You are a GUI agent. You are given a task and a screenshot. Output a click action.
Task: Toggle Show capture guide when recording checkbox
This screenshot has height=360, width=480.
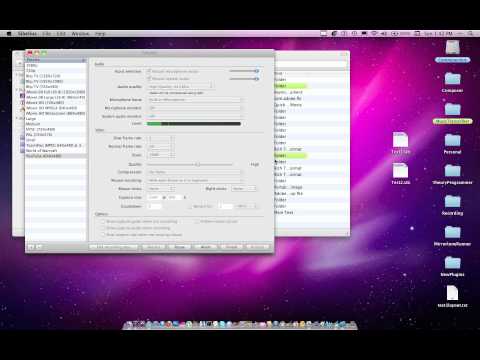[103, 228]
